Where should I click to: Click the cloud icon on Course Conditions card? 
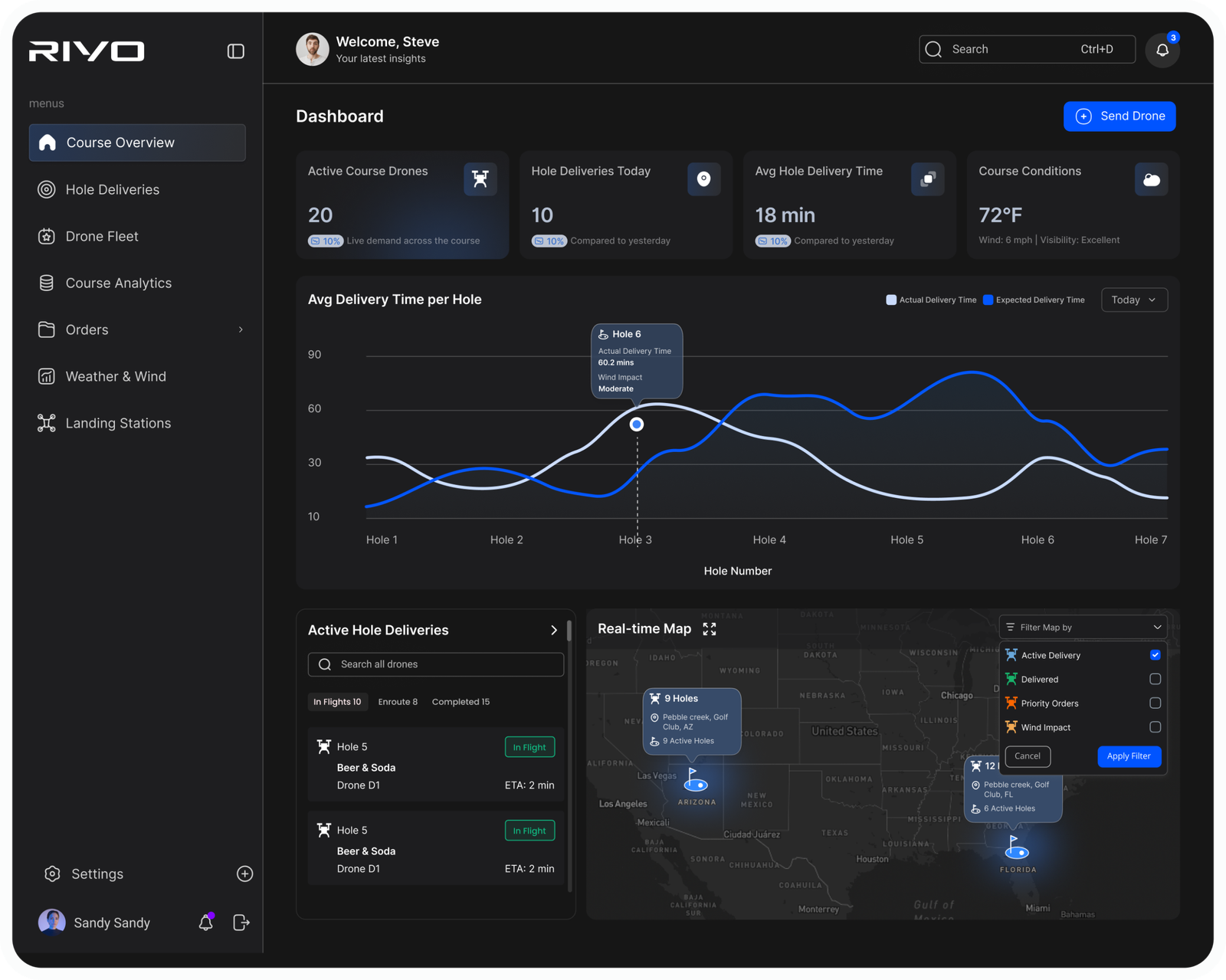(1151, 179)
